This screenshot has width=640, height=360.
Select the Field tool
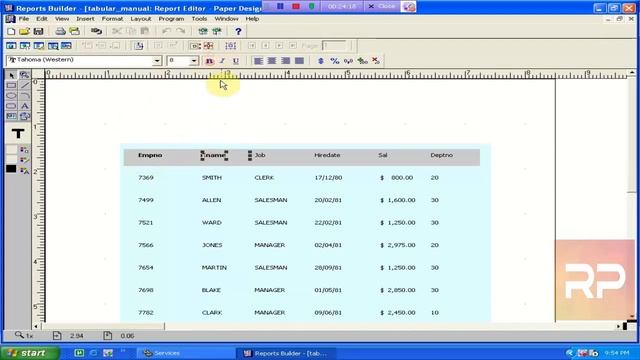(11, 116)
